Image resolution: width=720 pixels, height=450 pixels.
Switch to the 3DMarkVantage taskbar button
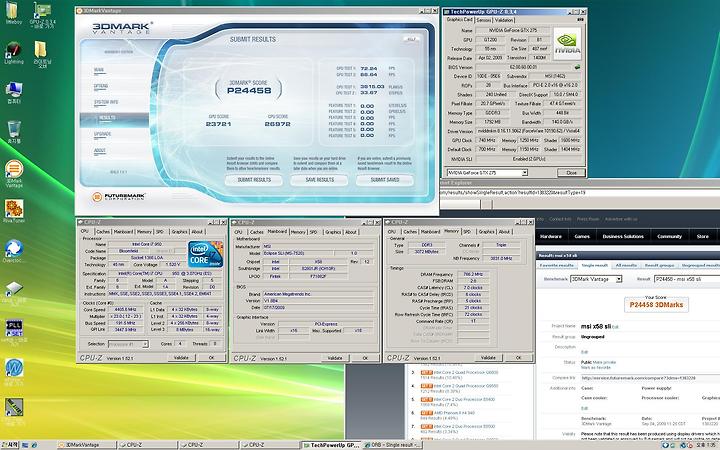(86, 445)
